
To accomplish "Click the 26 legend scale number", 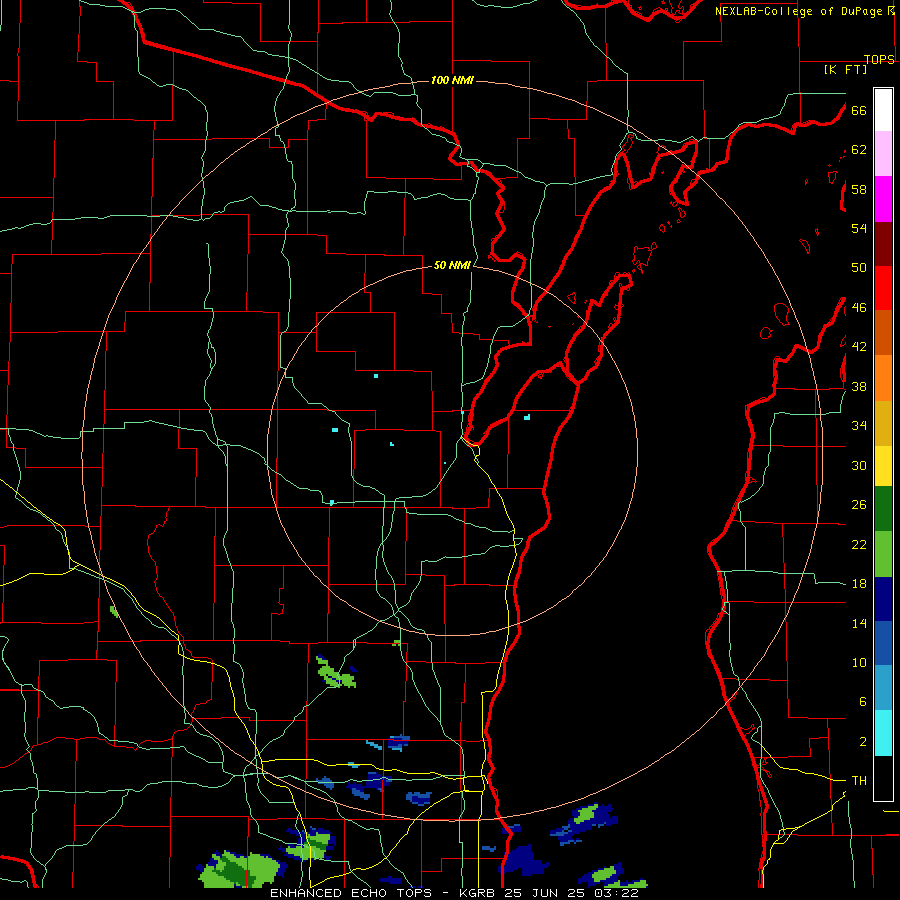I will (859, 505).
